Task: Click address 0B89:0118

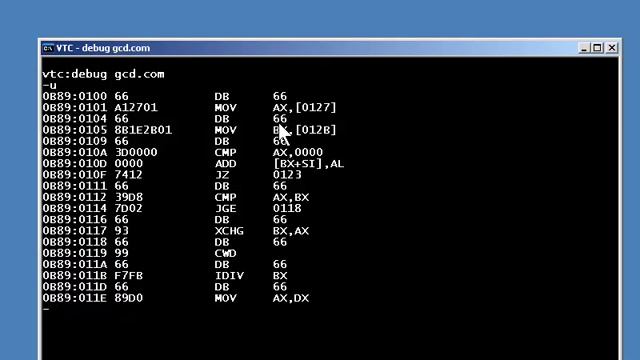Action: coord(74,242)
